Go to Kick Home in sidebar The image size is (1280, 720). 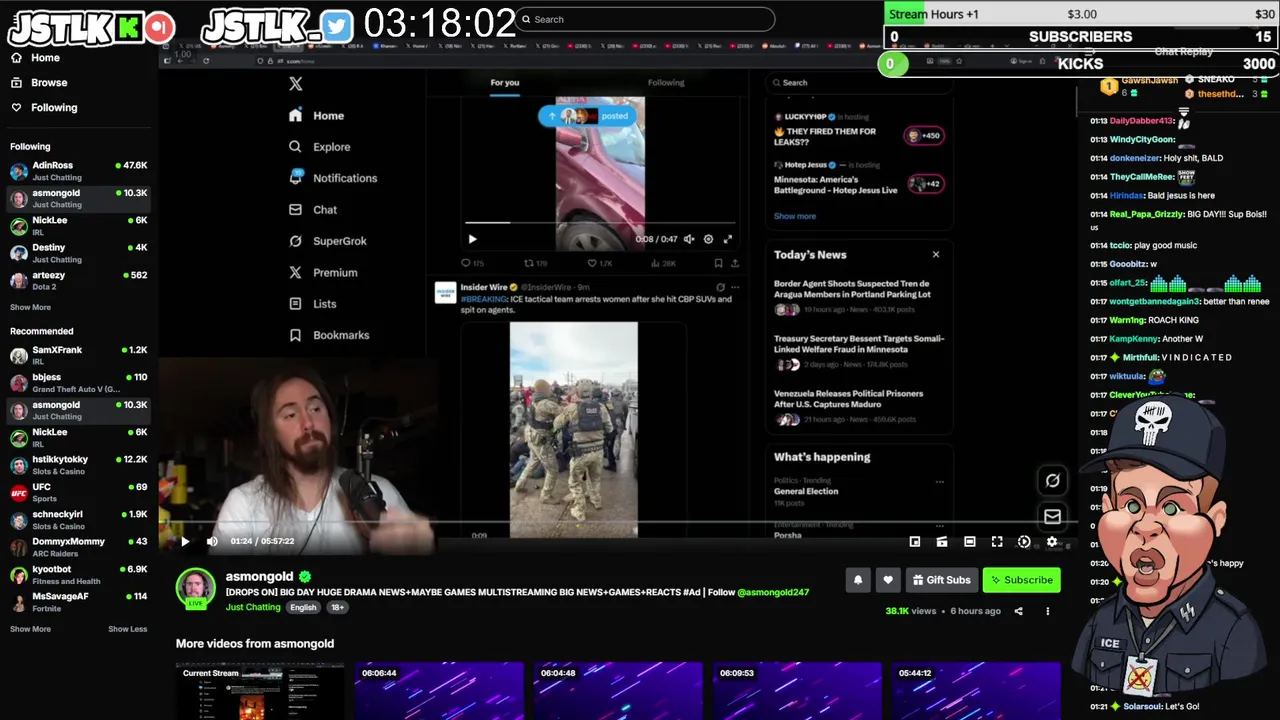36,58
